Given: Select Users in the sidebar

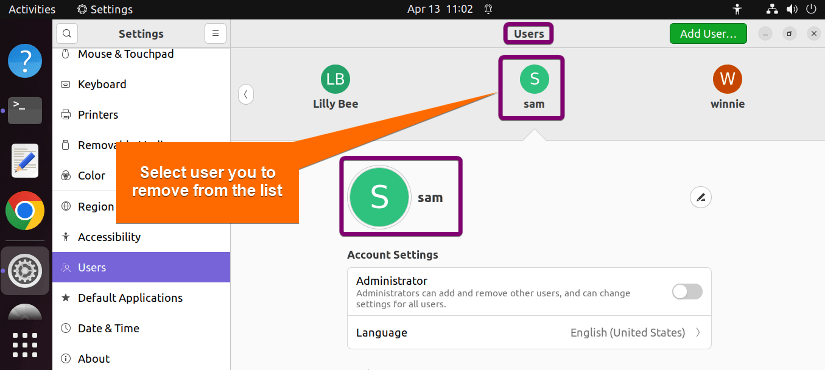Looking at the screenshot, I should (141, 267).
